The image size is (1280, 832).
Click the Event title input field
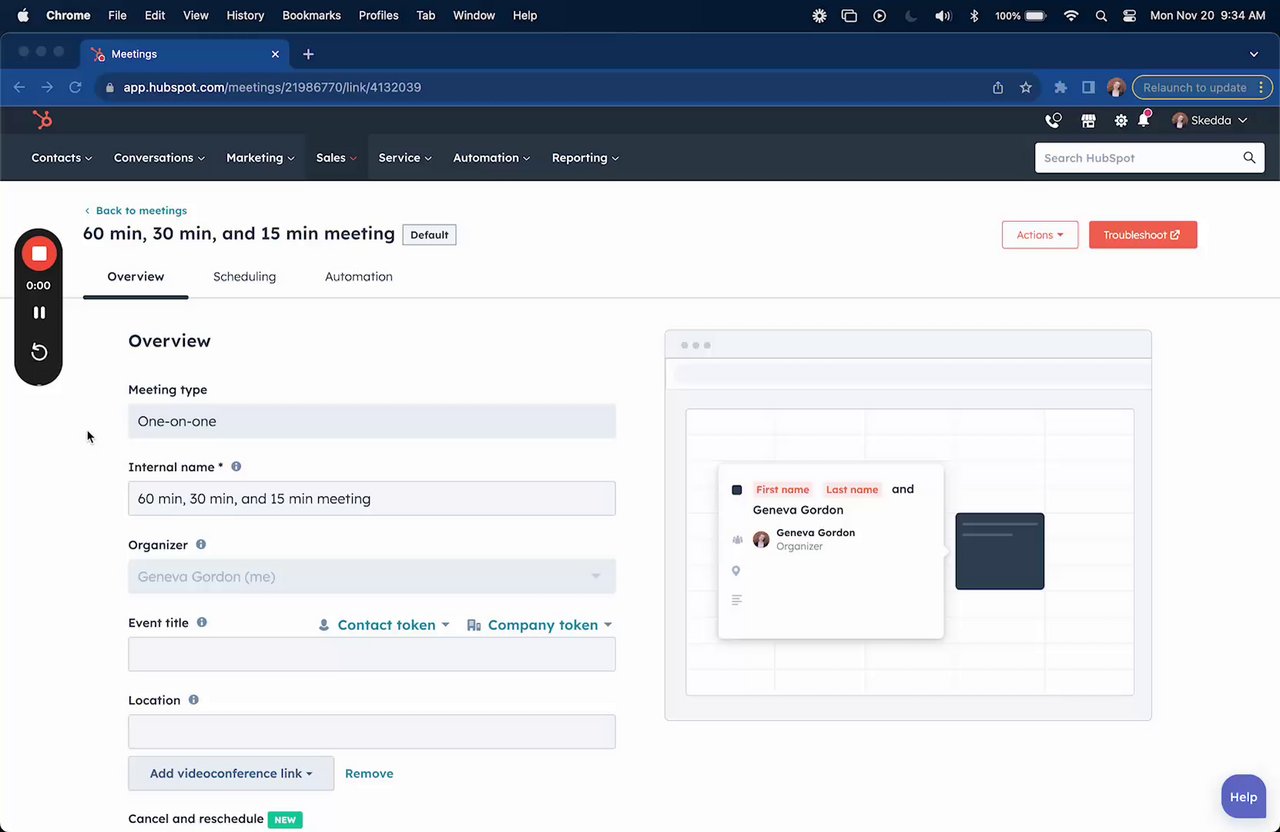pos(372,654)
